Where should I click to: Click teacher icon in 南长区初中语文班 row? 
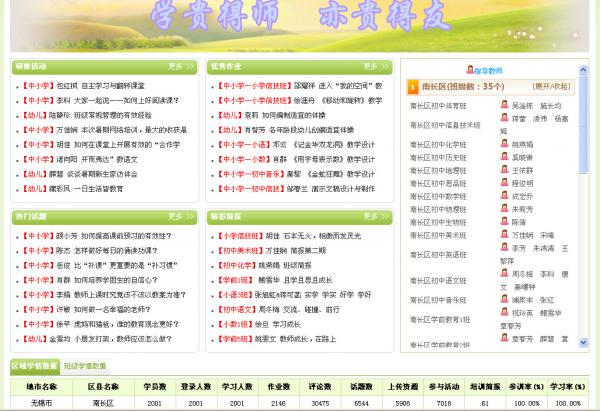(x=505, y=274)
